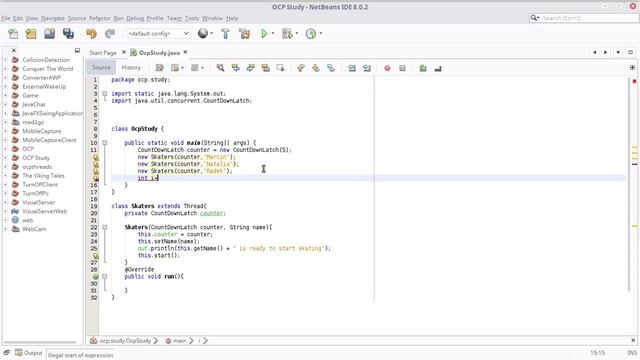Select the OcpStudy.java tab
This screenshot has height=360, width=640.
[x=159, y=53]
